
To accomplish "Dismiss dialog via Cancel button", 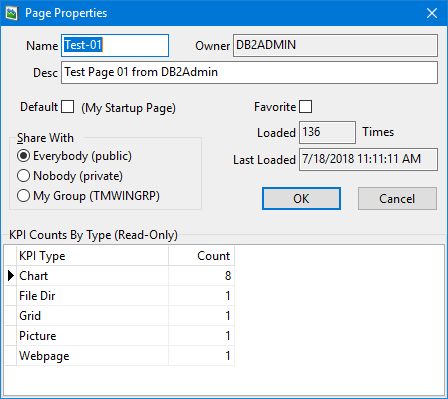I will (x=397, y=199).
